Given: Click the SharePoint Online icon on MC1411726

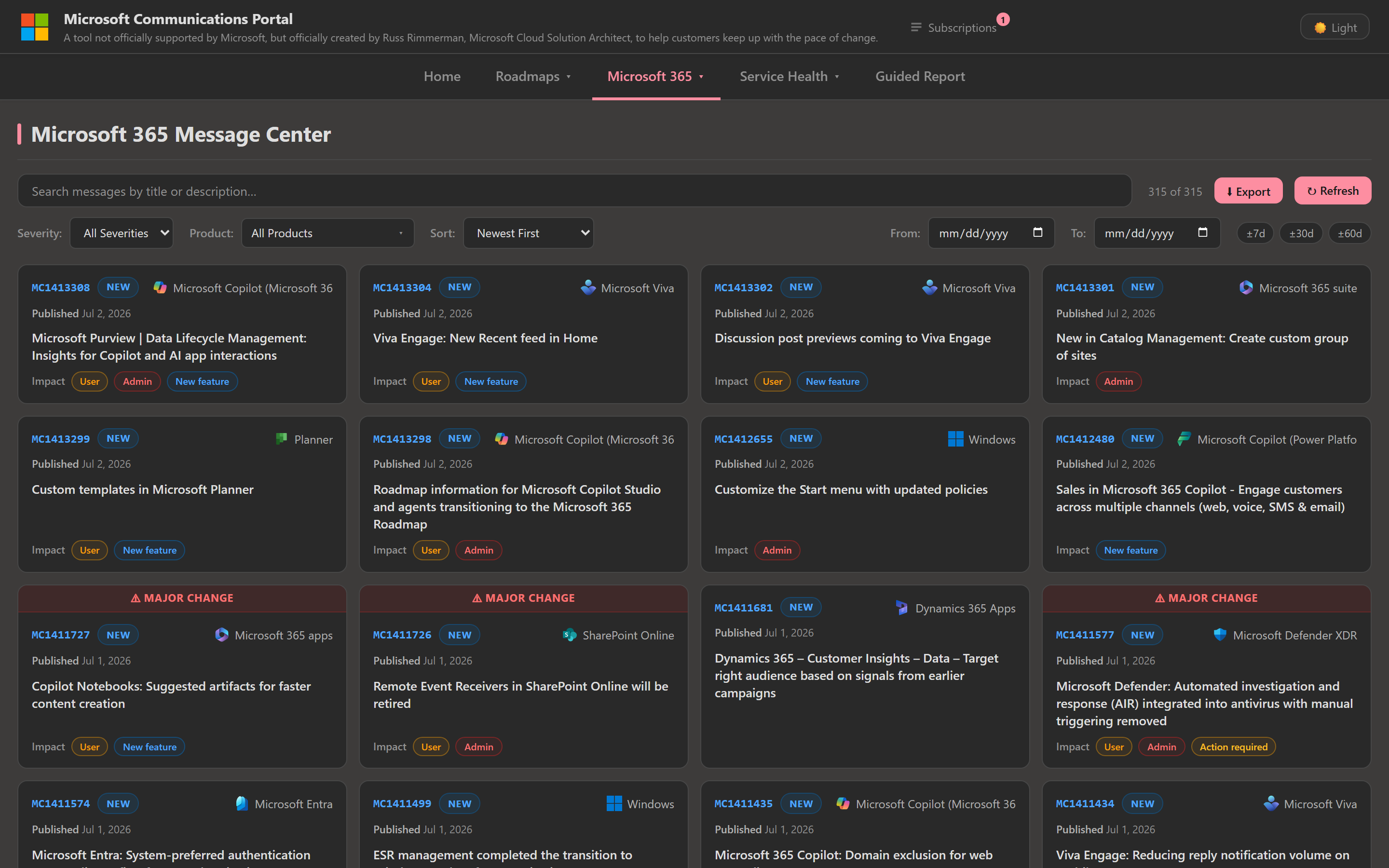Looking at the screenshot, I should pyautogui.click(x=570, y=635).
